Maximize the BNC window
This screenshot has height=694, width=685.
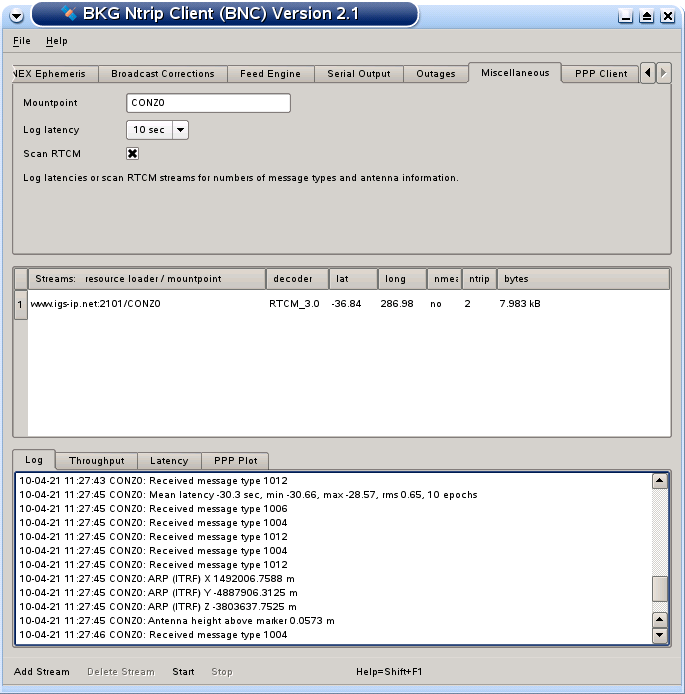tap(647, 16)
